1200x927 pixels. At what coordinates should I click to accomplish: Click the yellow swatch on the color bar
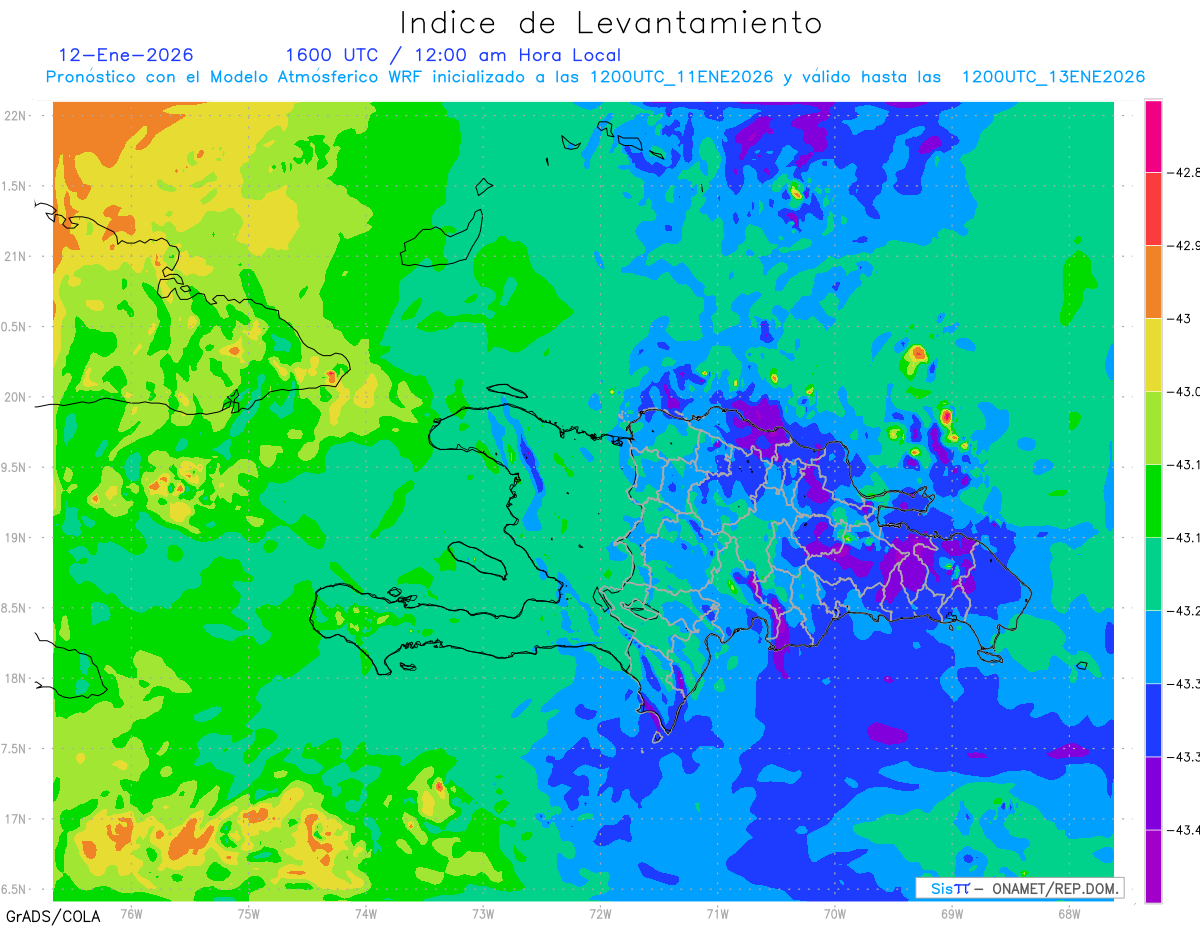(x=1153, y=354)
